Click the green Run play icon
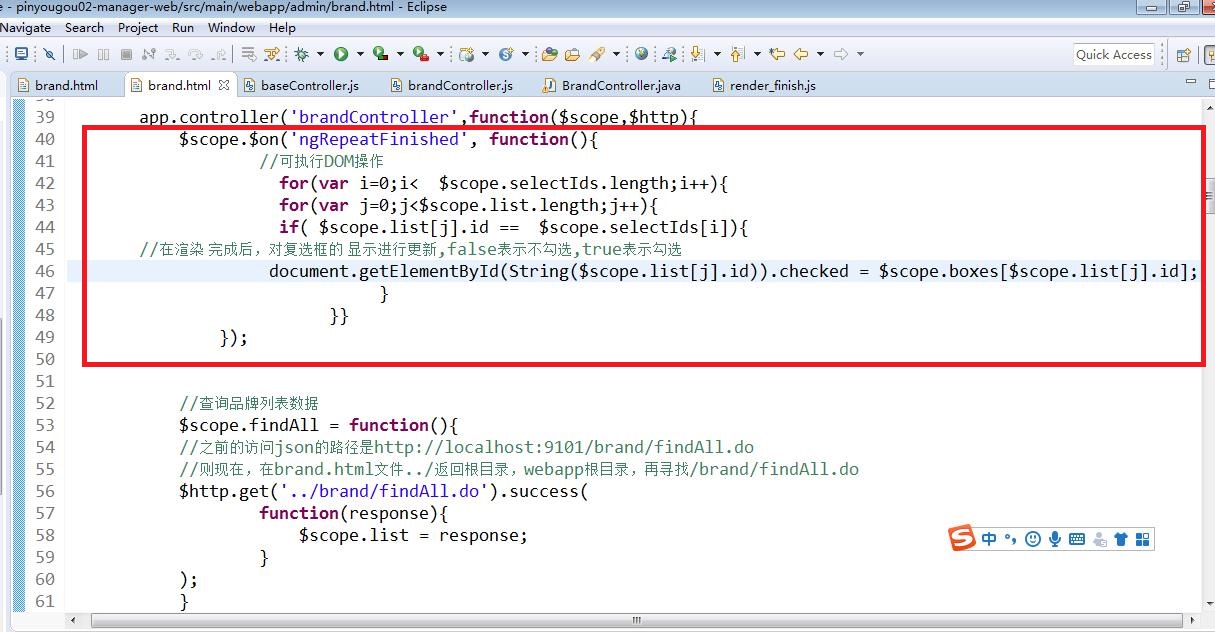This screenshot has height=632, width=1215. coord(341,54)
